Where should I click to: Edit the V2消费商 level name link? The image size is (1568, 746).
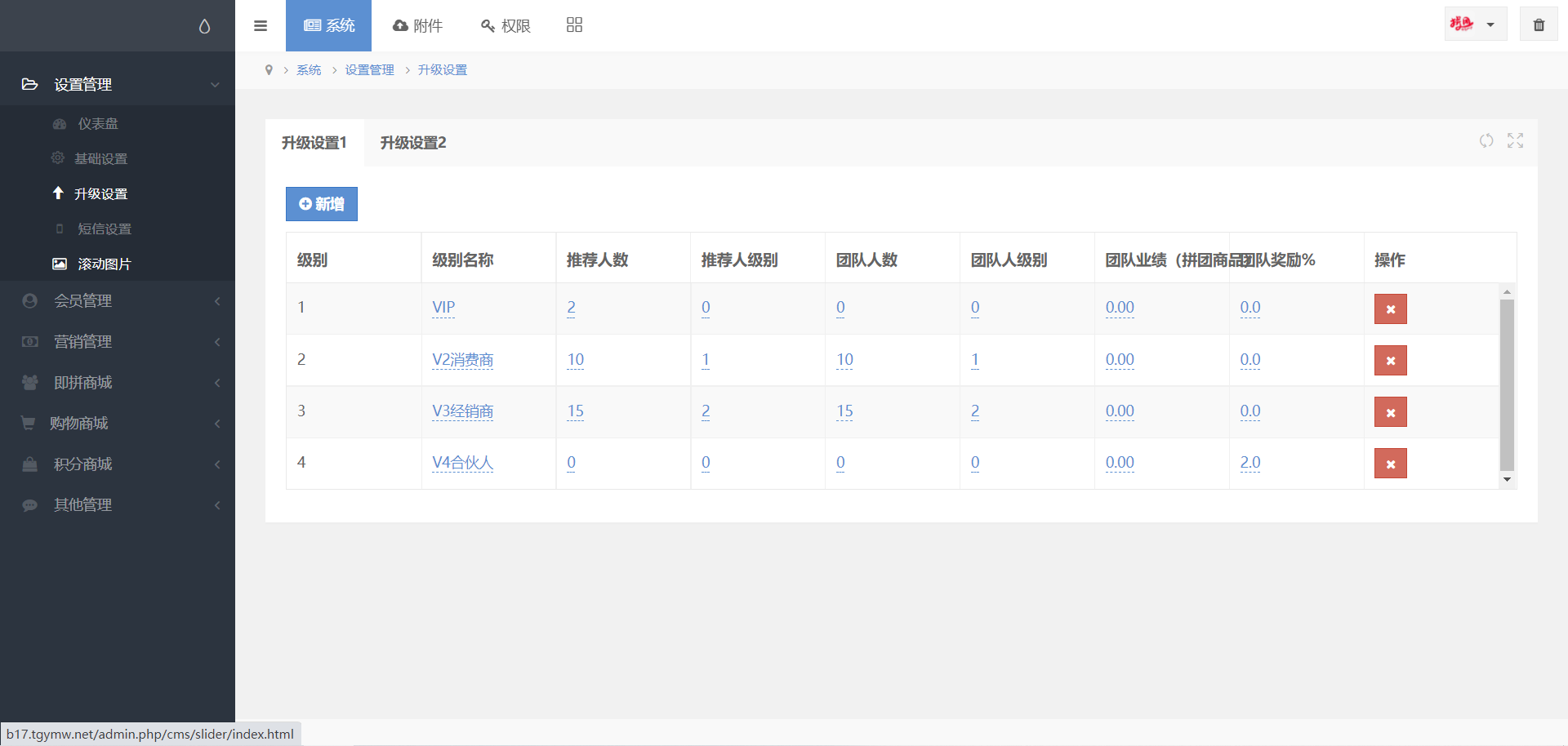pos(462,360)
